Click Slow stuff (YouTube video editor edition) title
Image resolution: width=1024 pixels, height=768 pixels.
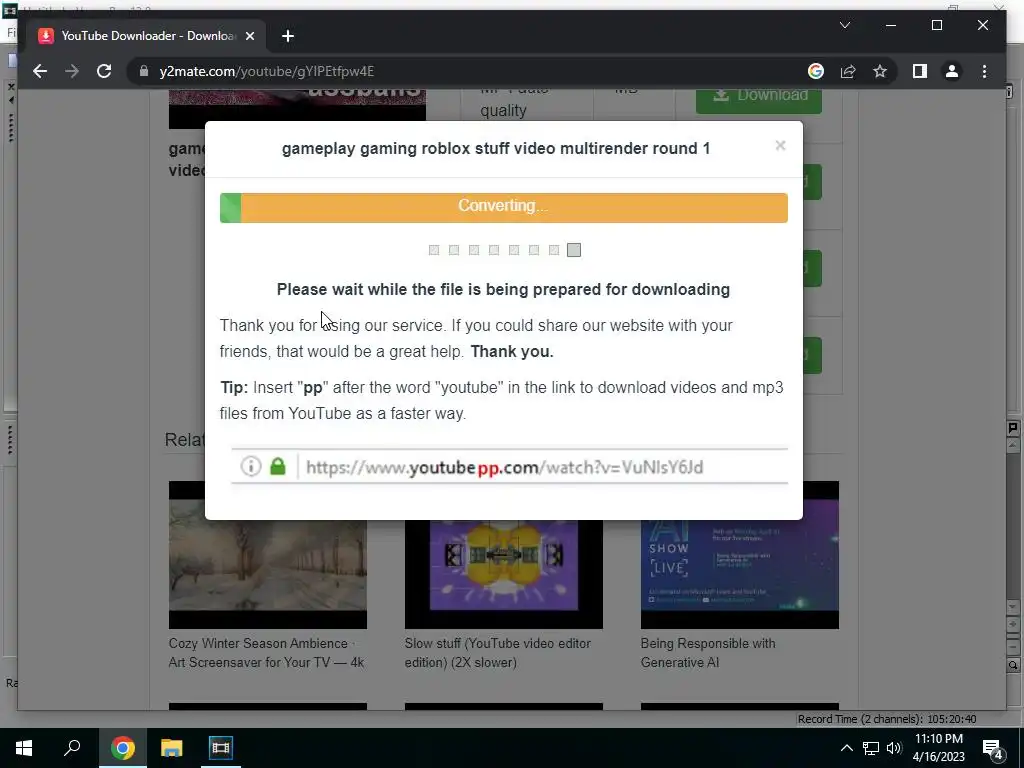[x=498, y=652]
